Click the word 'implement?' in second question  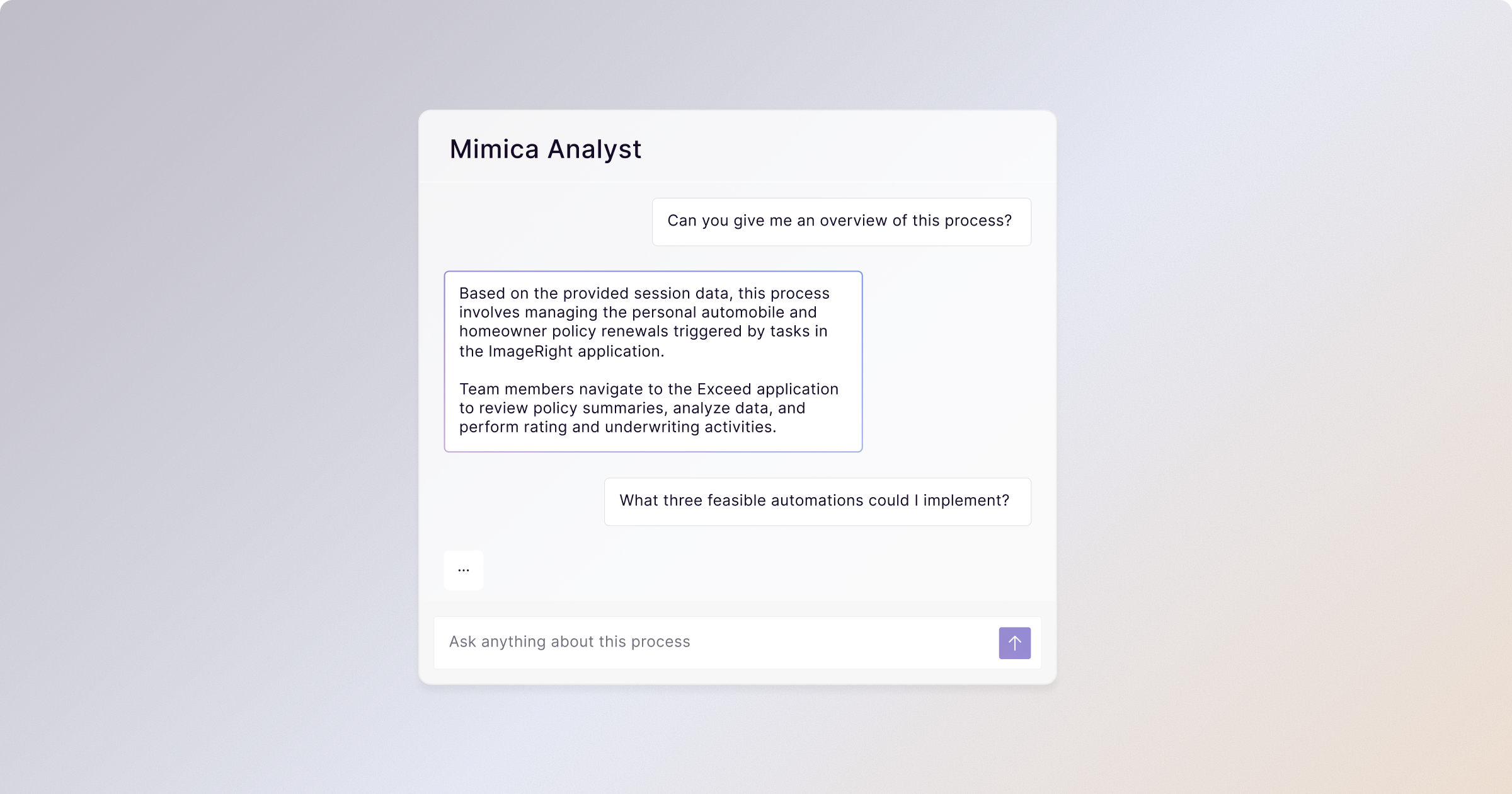pos(966,501)
